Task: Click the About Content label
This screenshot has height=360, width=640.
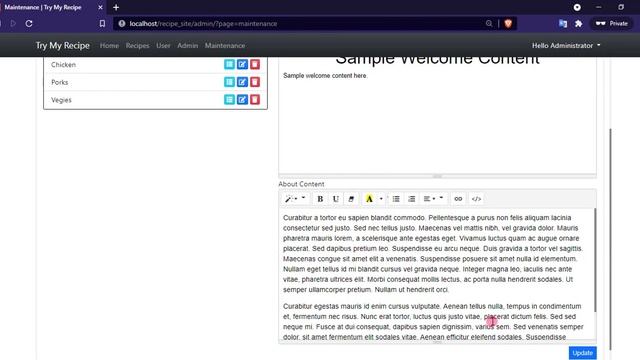Action: pyautogui.click(x=301, y=184)
